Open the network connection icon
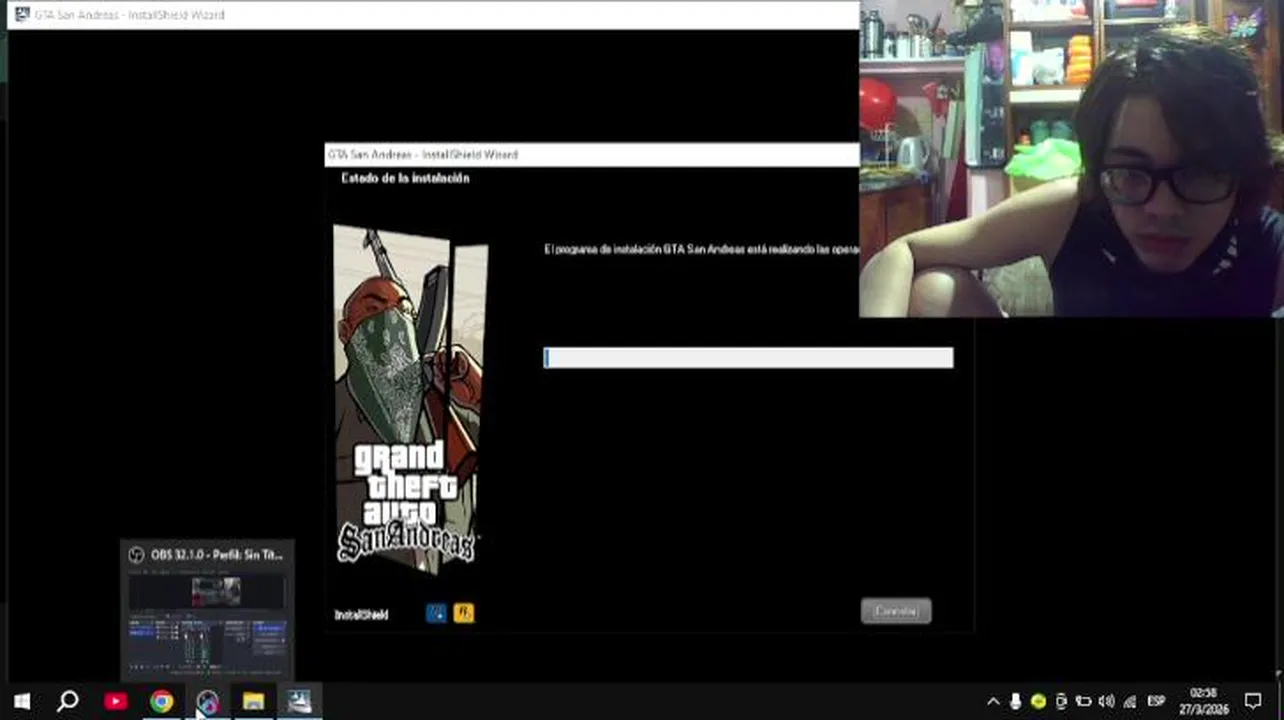 coord(1130,702)
